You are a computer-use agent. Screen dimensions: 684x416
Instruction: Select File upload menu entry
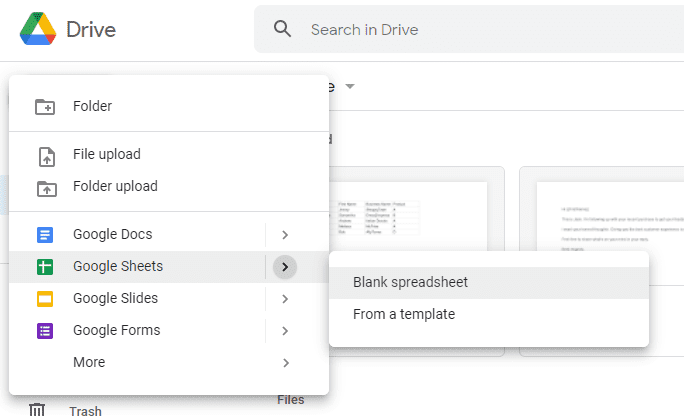click(169, 154)
